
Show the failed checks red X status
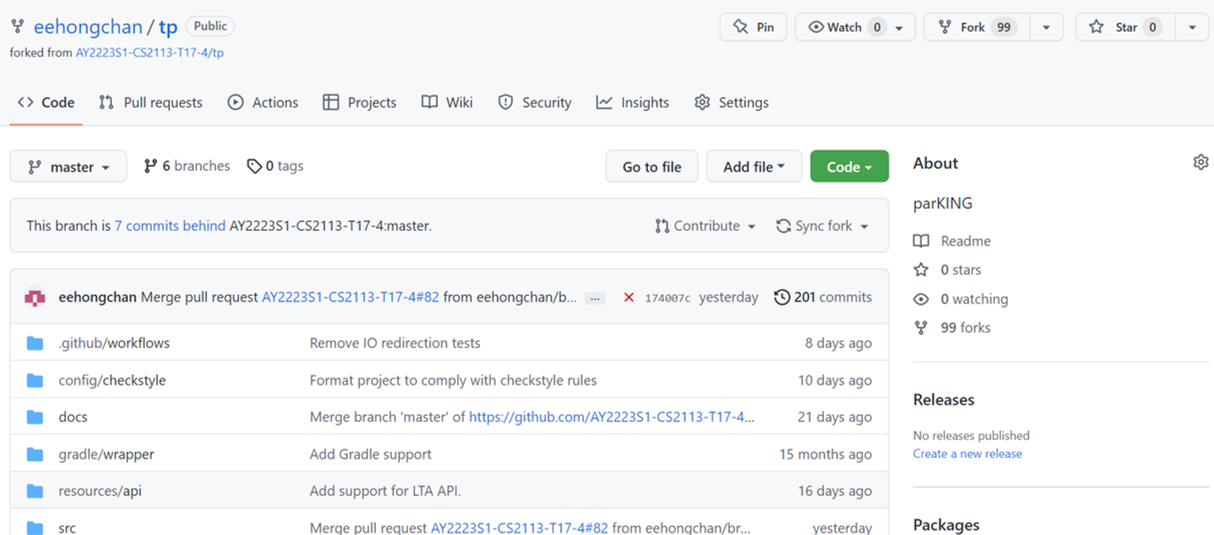coord(629,297)
